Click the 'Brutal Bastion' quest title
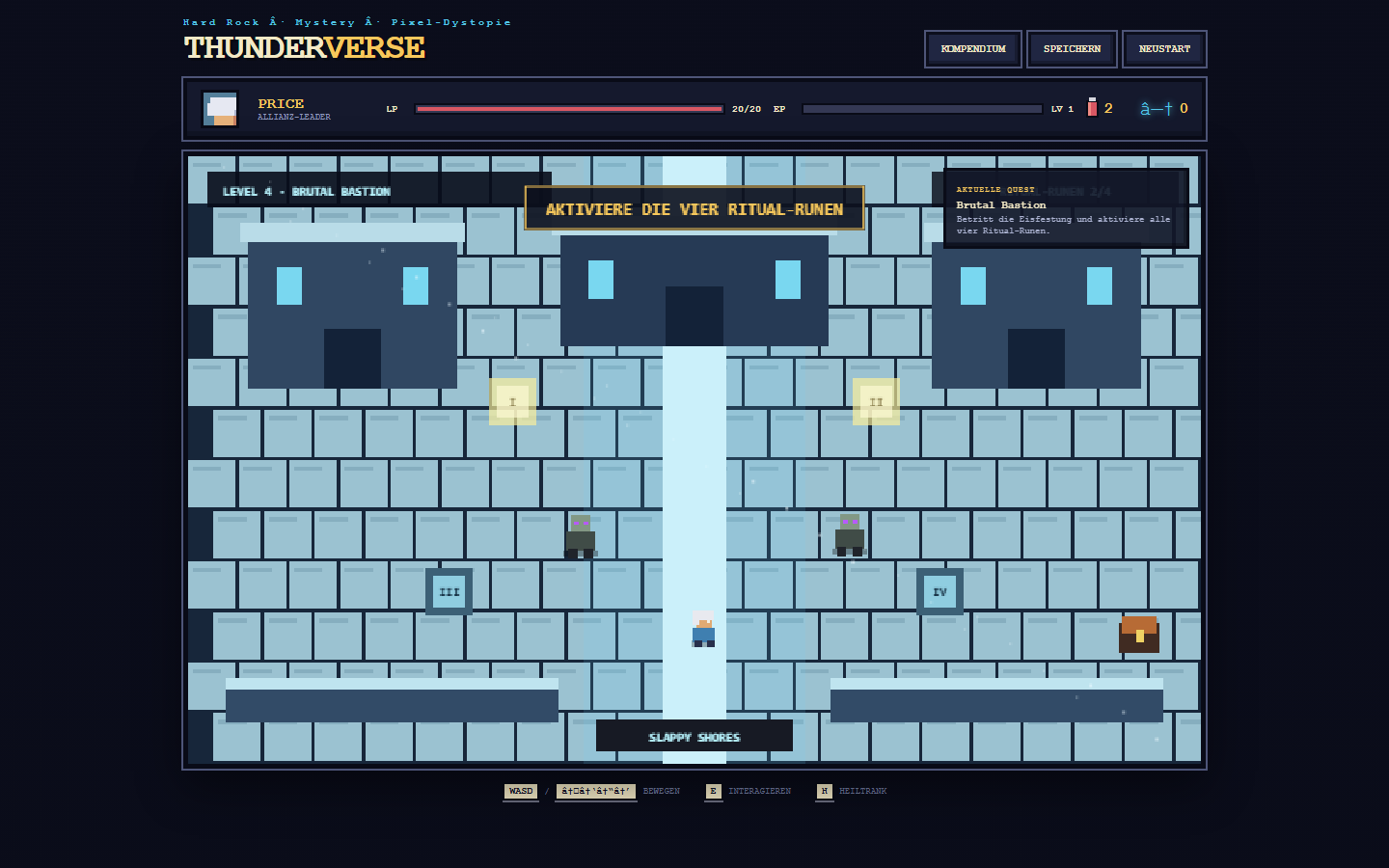The height and width of the screenshot is (868, 1389). click(x=1001, y=205)
